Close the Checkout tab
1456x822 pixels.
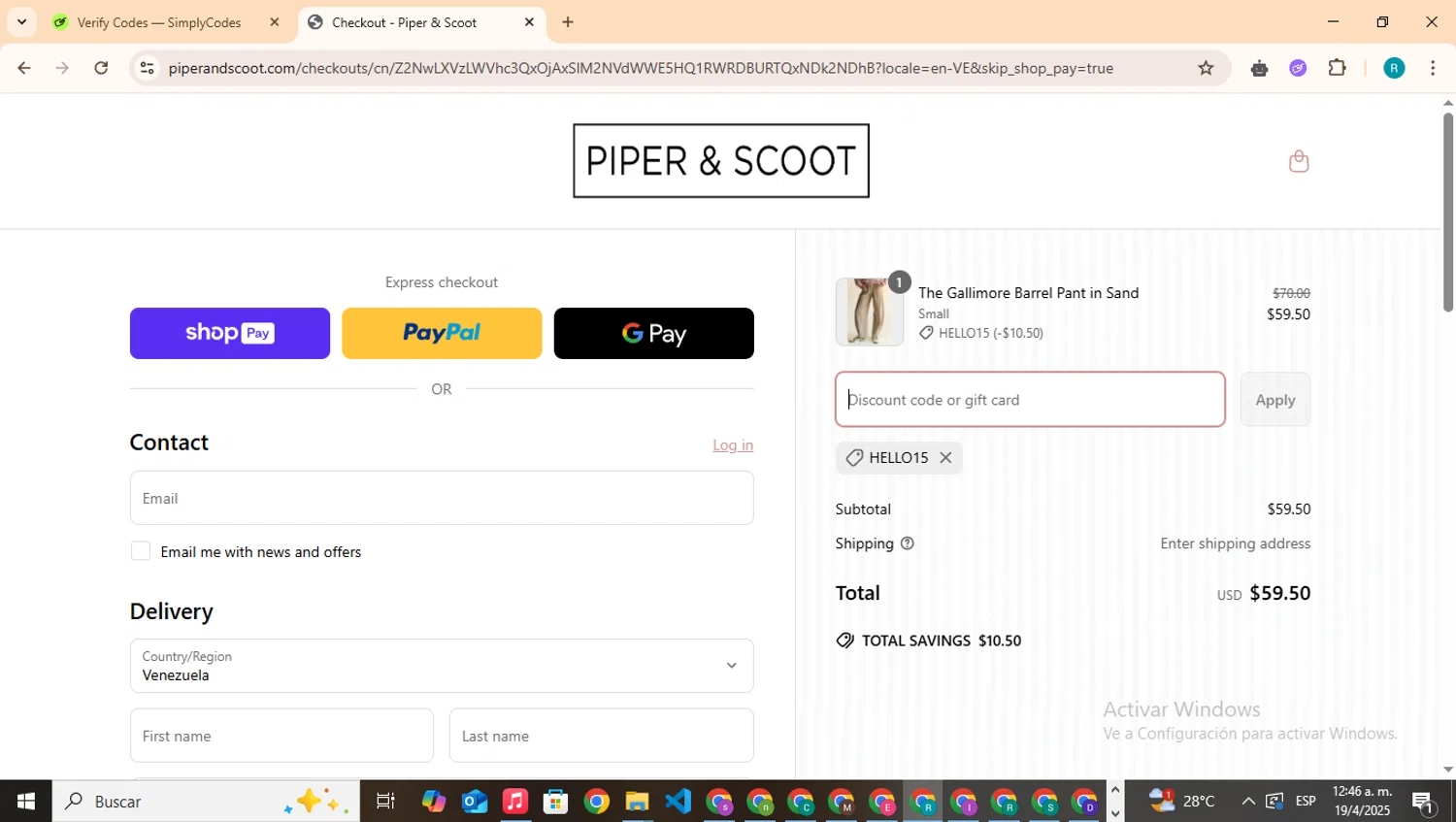click(529, 22)
